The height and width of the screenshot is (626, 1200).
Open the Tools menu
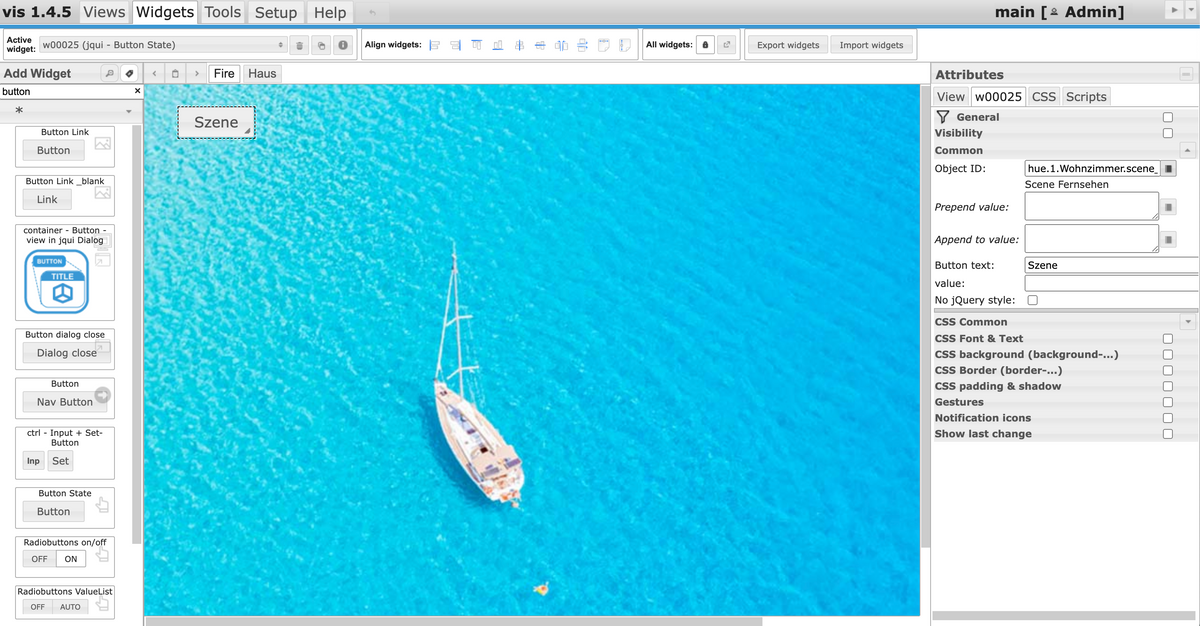(x=223, y=12)
